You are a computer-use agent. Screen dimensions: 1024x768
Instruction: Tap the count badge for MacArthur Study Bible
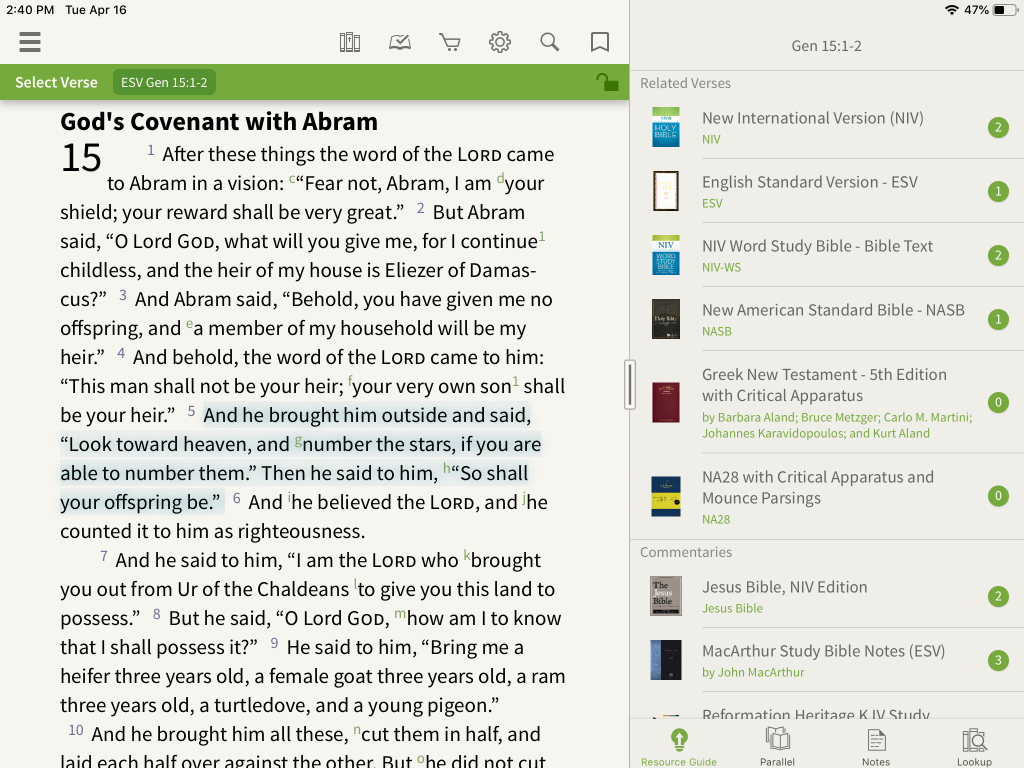[x=998, y=660]
